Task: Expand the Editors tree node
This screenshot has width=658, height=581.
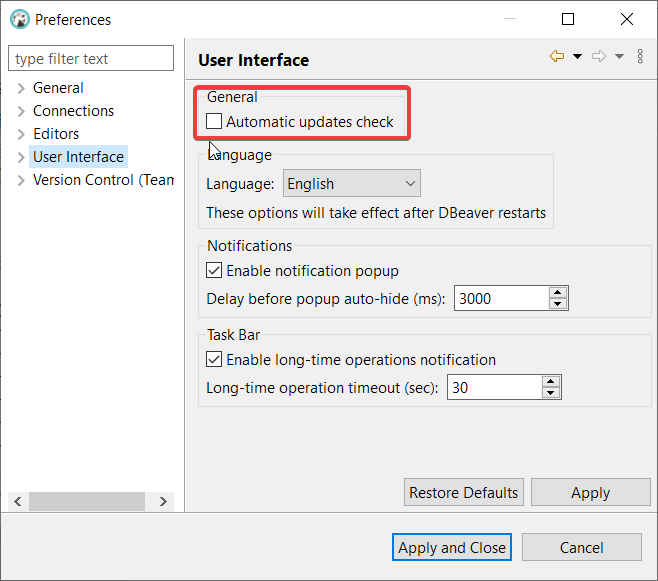Action: [21, 134]
